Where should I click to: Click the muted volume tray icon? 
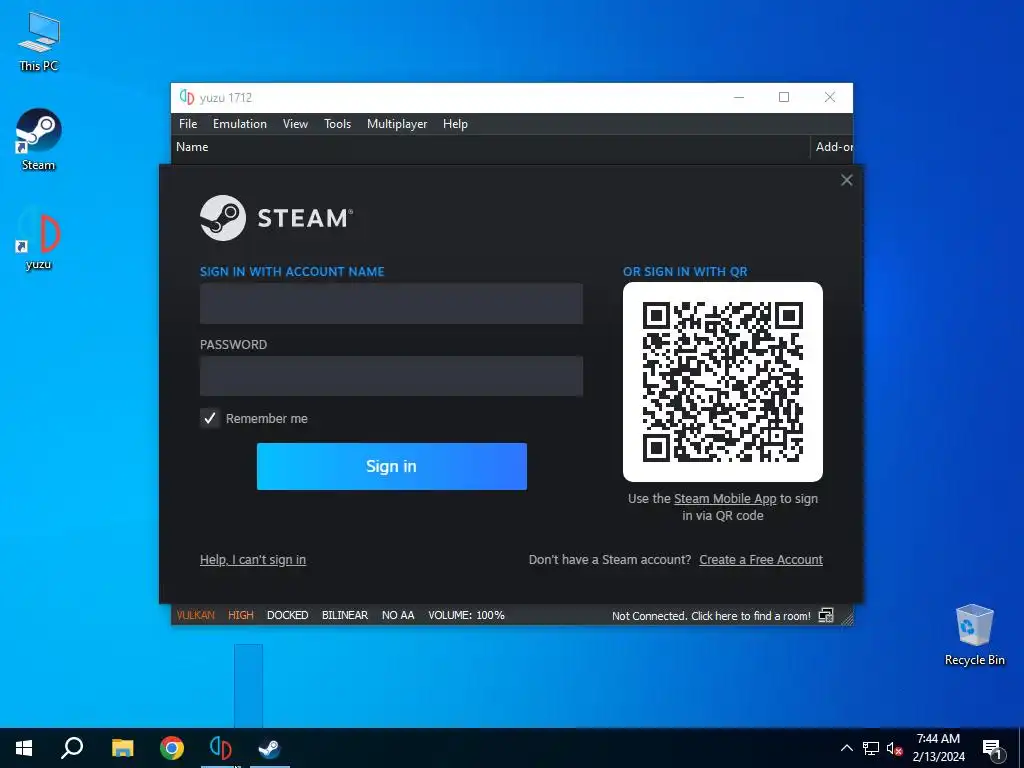894,748
